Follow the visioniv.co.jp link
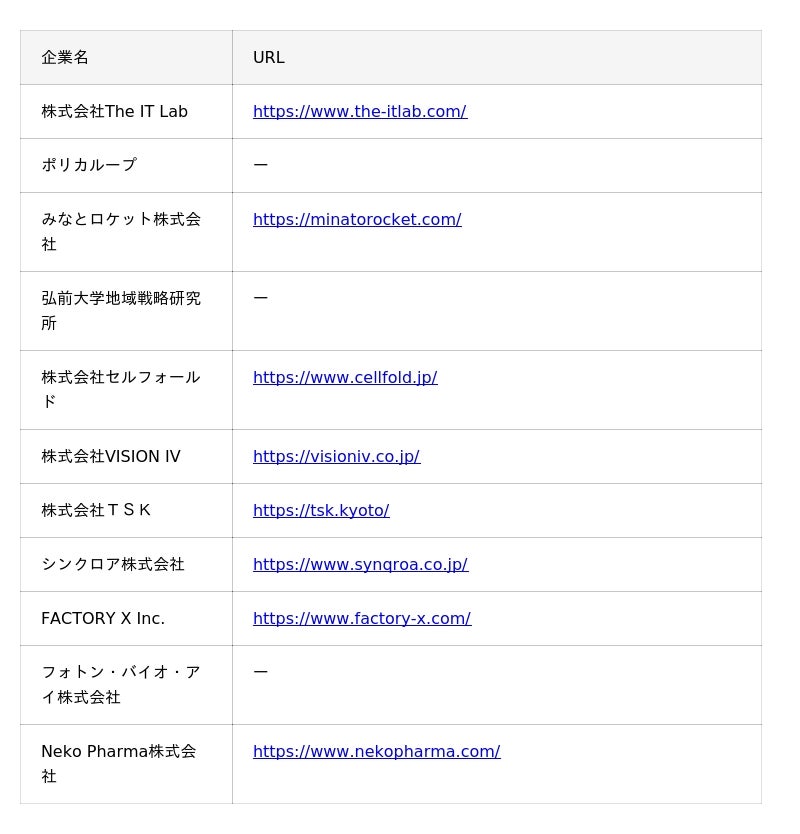This screenshot has width=800, height=834. coord(336,457)
